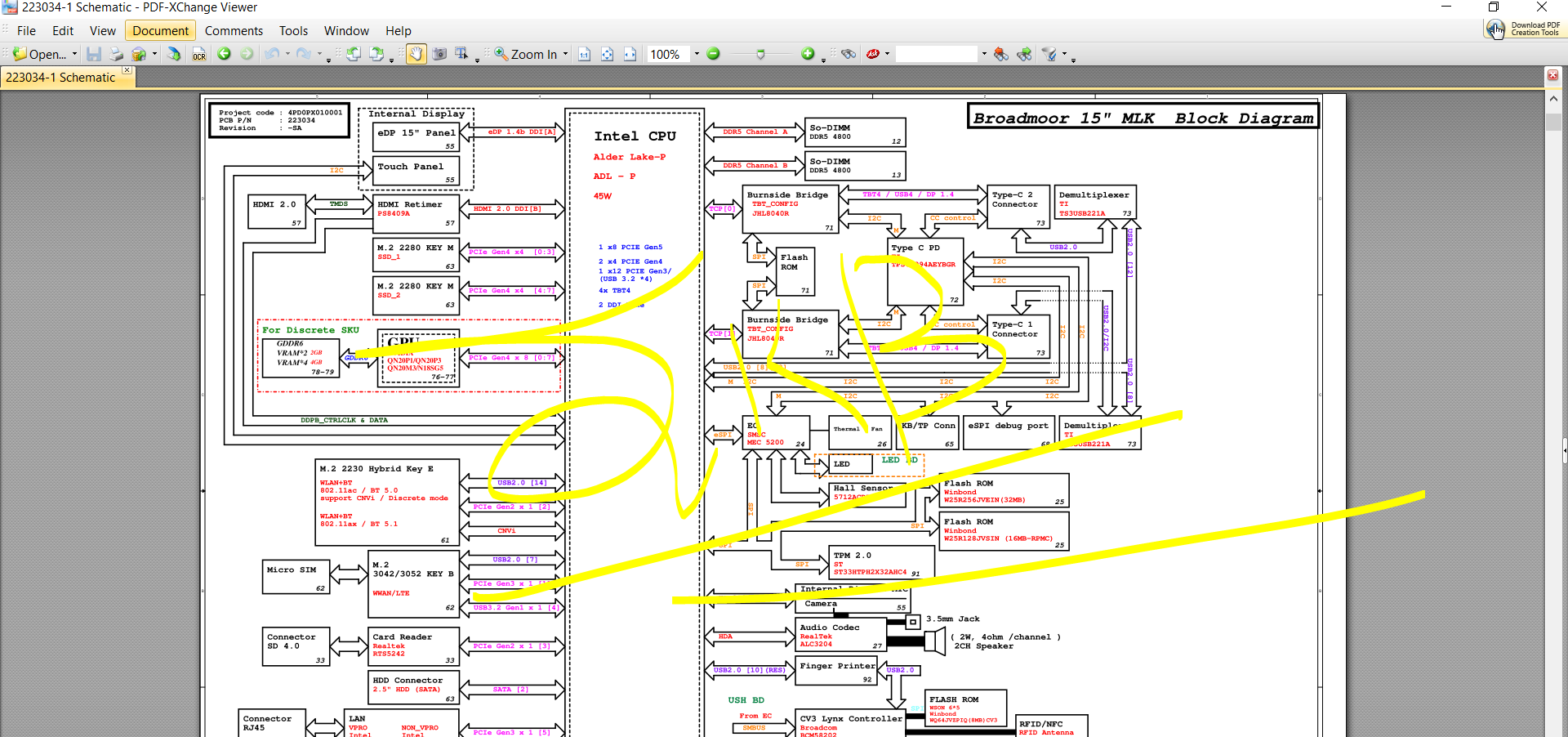Image resolution: width=1568 pixels, height=737 pixels.
Task: Open the Find binoculars tool
Action: (x=849, y=54)
